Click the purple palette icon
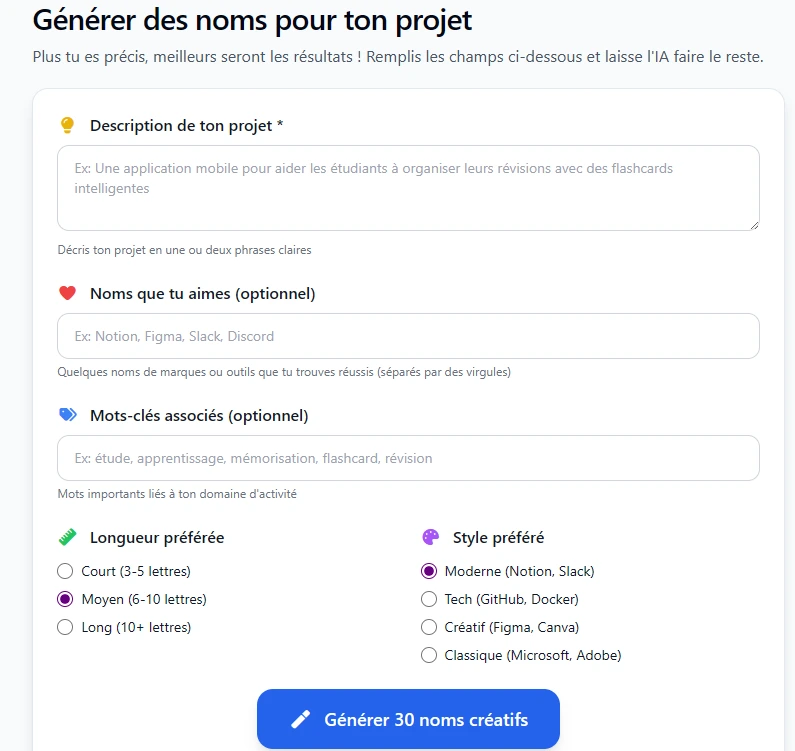The height and width of the screenshot is (751, 795). tap(430, 537)
